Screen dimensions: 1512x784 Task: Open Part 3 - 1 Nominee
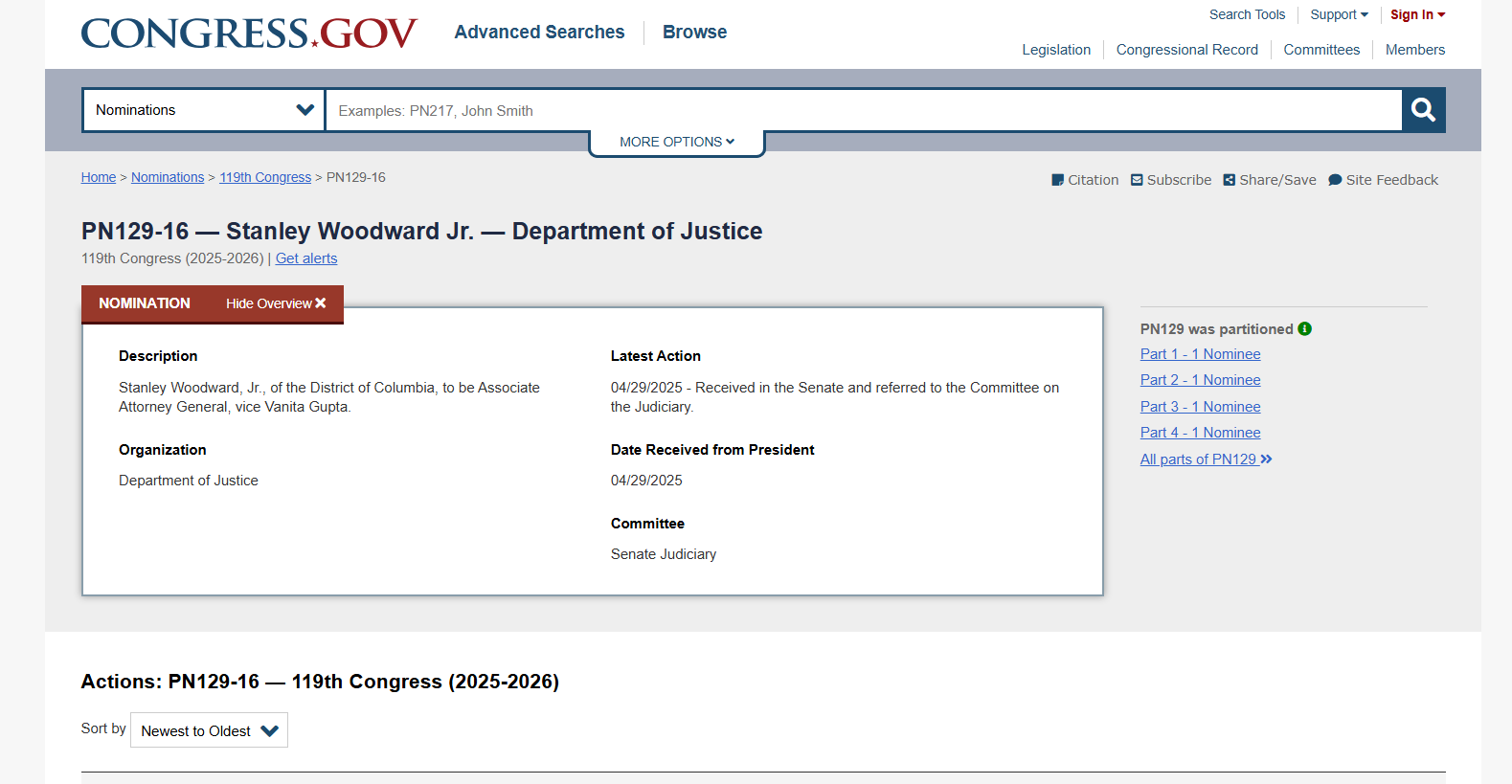1200,407
